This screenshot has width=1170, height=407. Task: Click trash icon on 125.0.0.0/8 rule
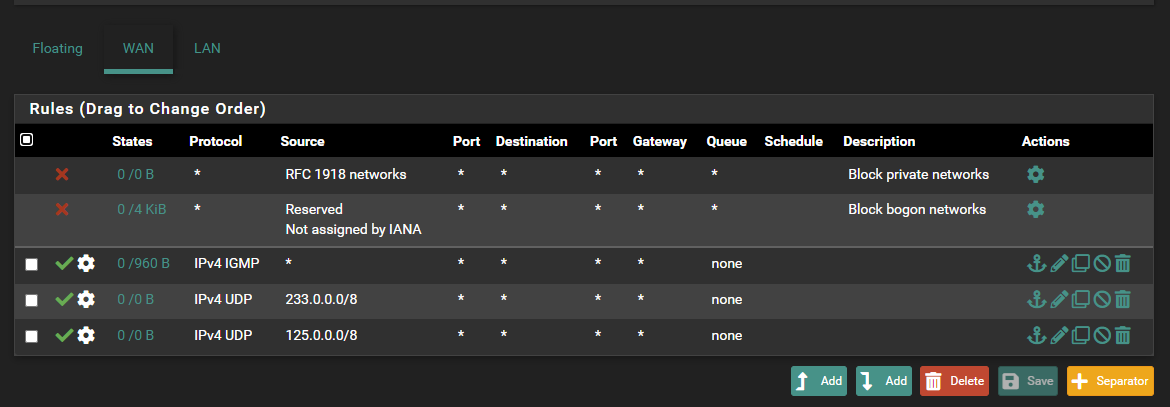tap(1122, 336)
